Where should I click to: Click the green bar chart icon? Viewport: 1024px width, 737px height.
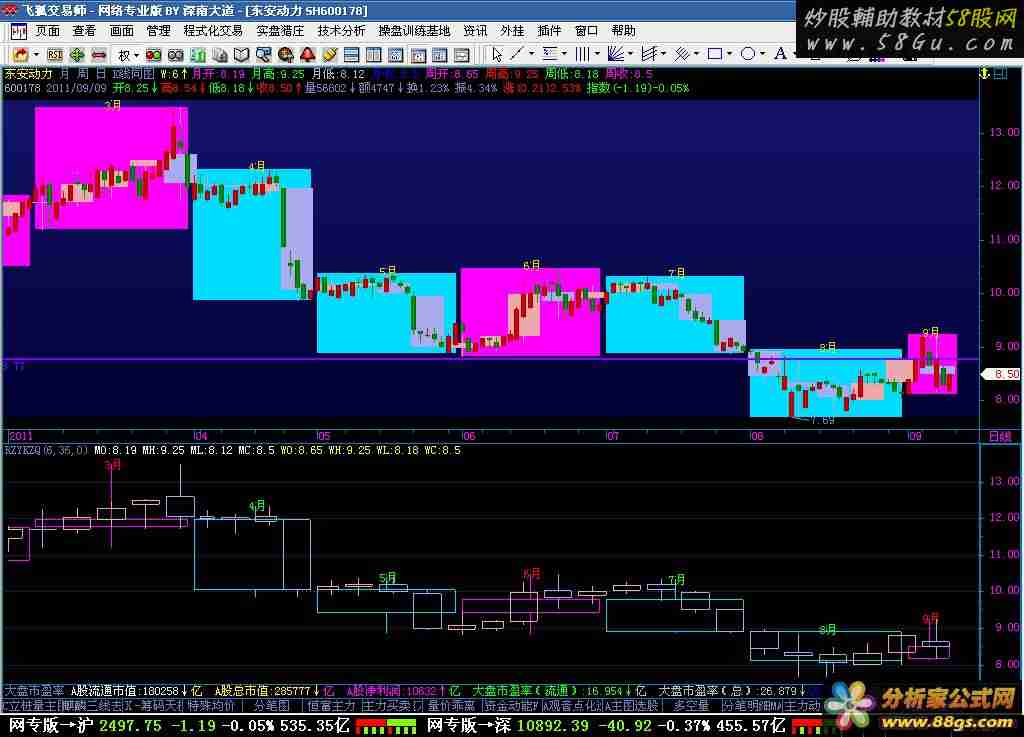click(198, 55)
